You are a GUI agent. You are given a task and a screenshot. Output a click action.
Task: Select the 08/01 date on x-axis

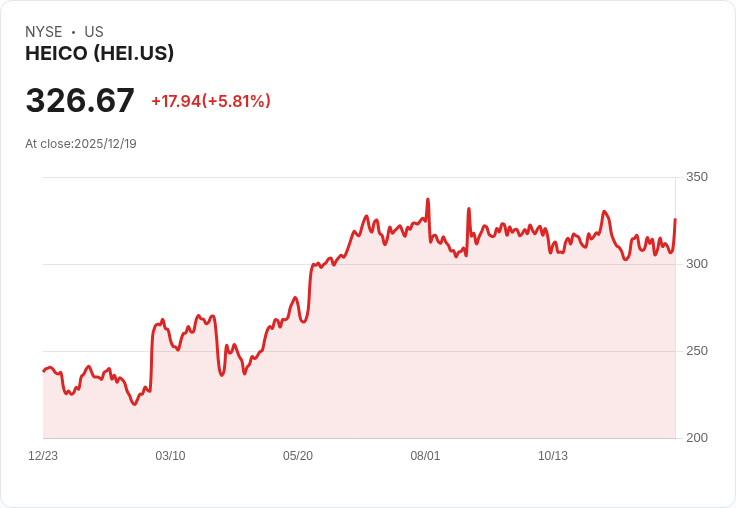tap(425, 456)
